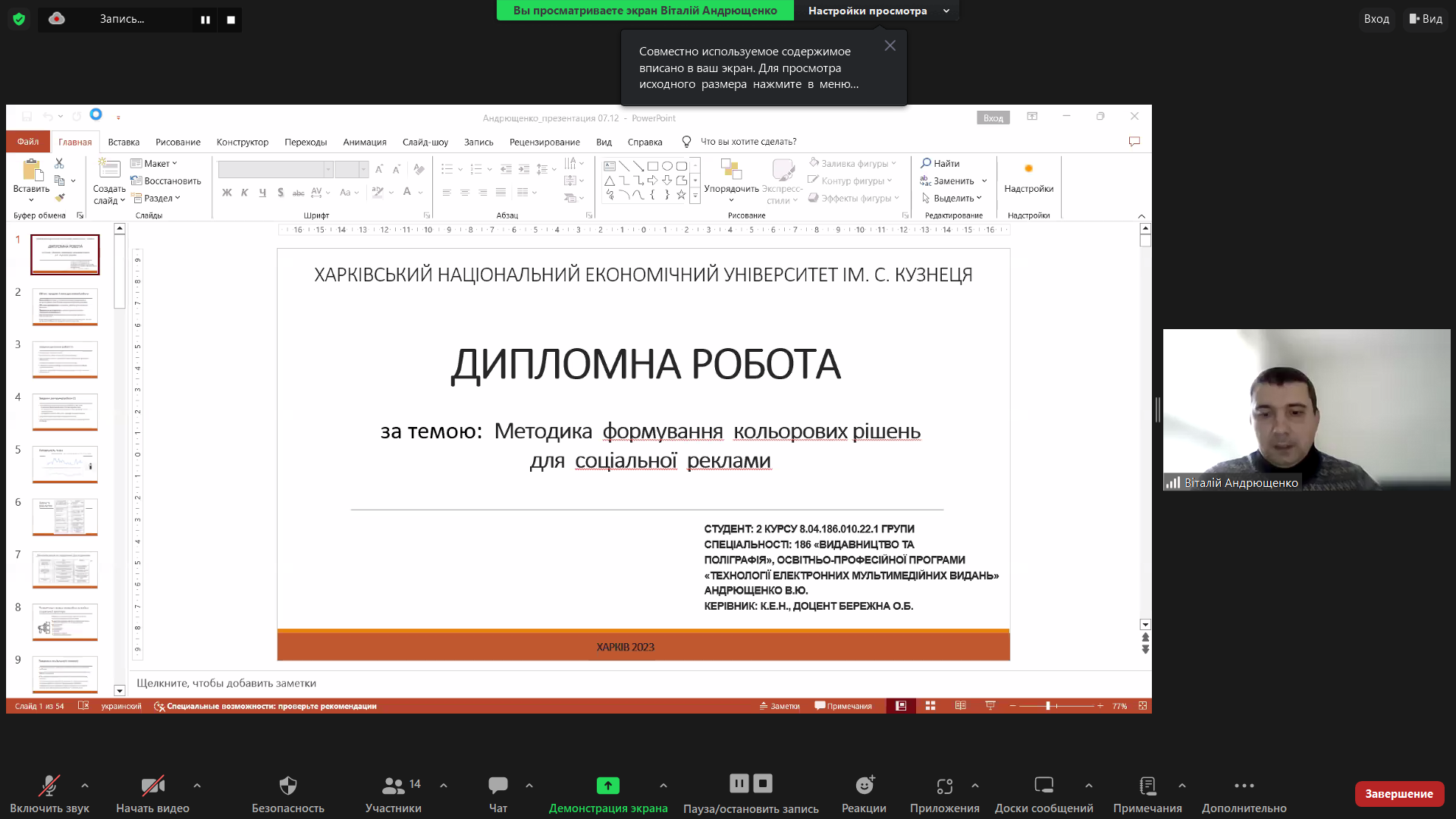1456x819 pixels.
Task: Center the paragraph text
Action: pos(465,193)
